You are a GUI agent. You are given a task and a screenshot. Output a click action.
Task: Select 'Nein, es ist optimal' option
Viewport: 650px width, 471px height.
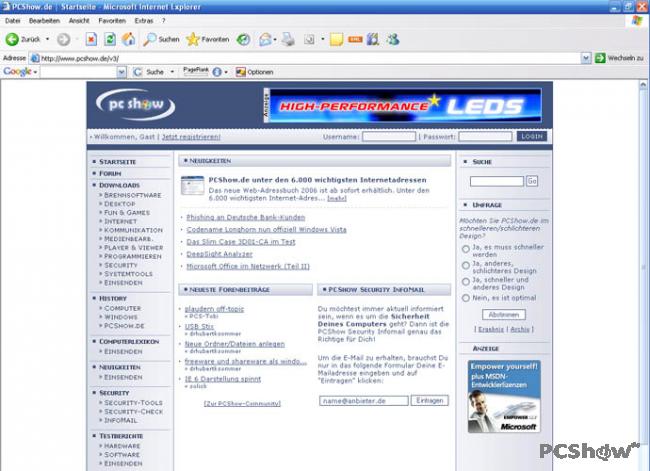pos(466,298)
